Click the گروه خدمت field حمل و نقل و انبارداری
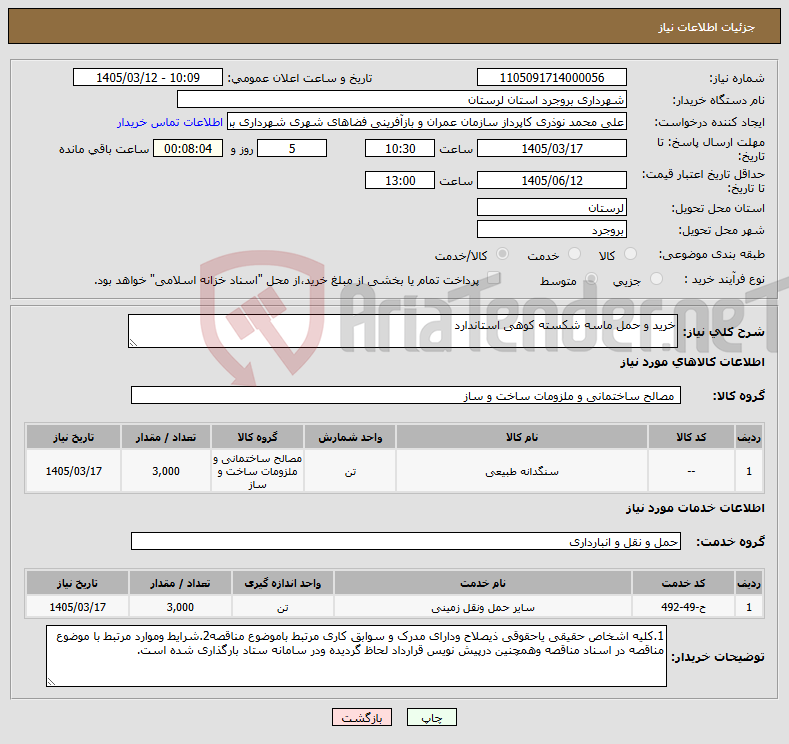789x744 pixels. click(406, 541)
